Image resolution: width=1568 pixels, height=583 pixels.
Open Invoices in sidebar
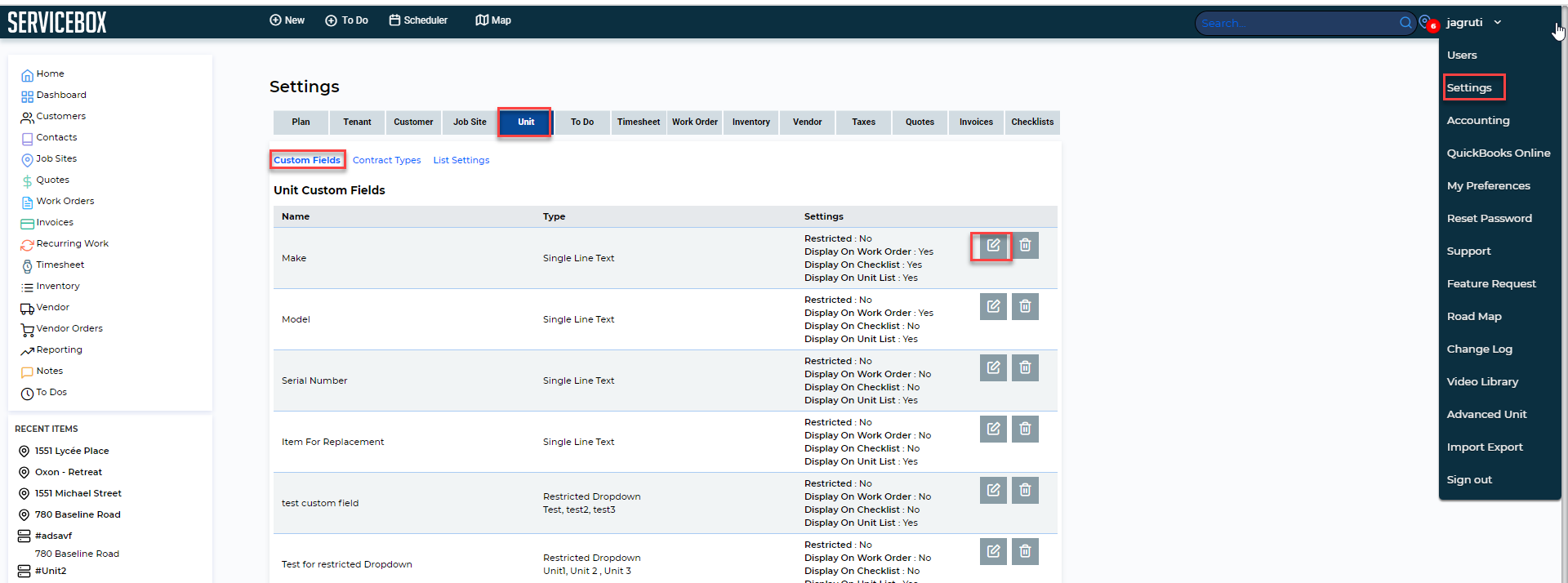pos(55,222)
